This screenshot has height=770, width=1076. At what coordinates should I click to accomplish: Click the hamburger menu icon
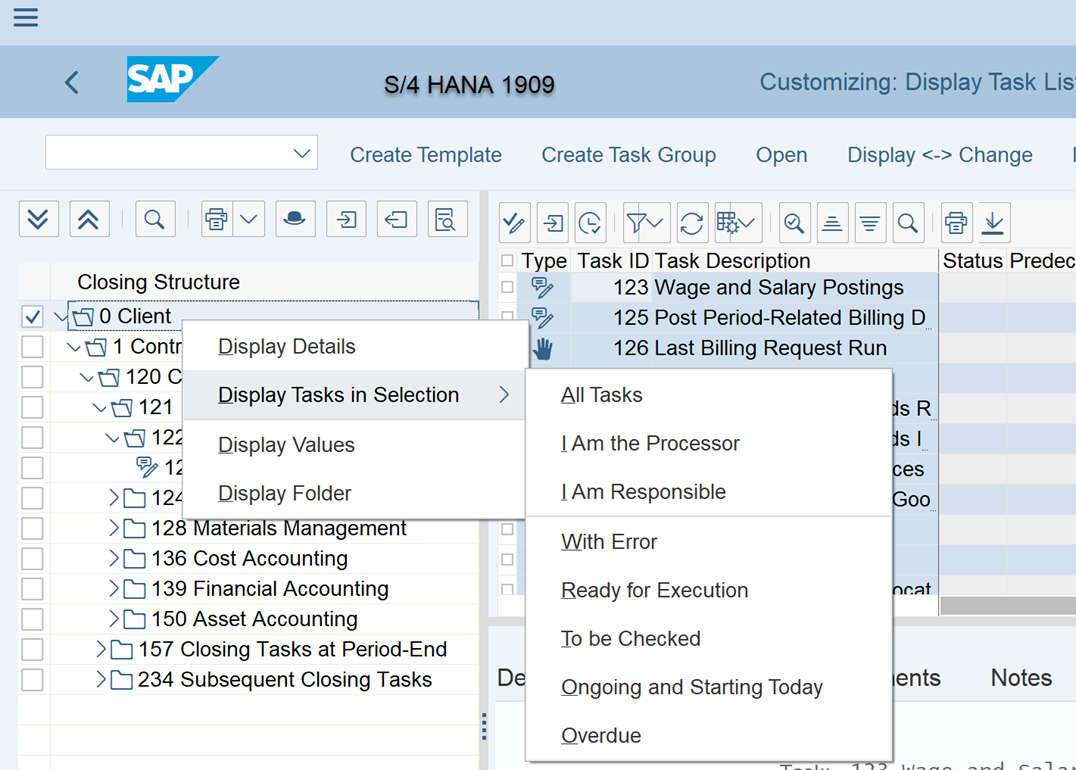tap(26, 18)
